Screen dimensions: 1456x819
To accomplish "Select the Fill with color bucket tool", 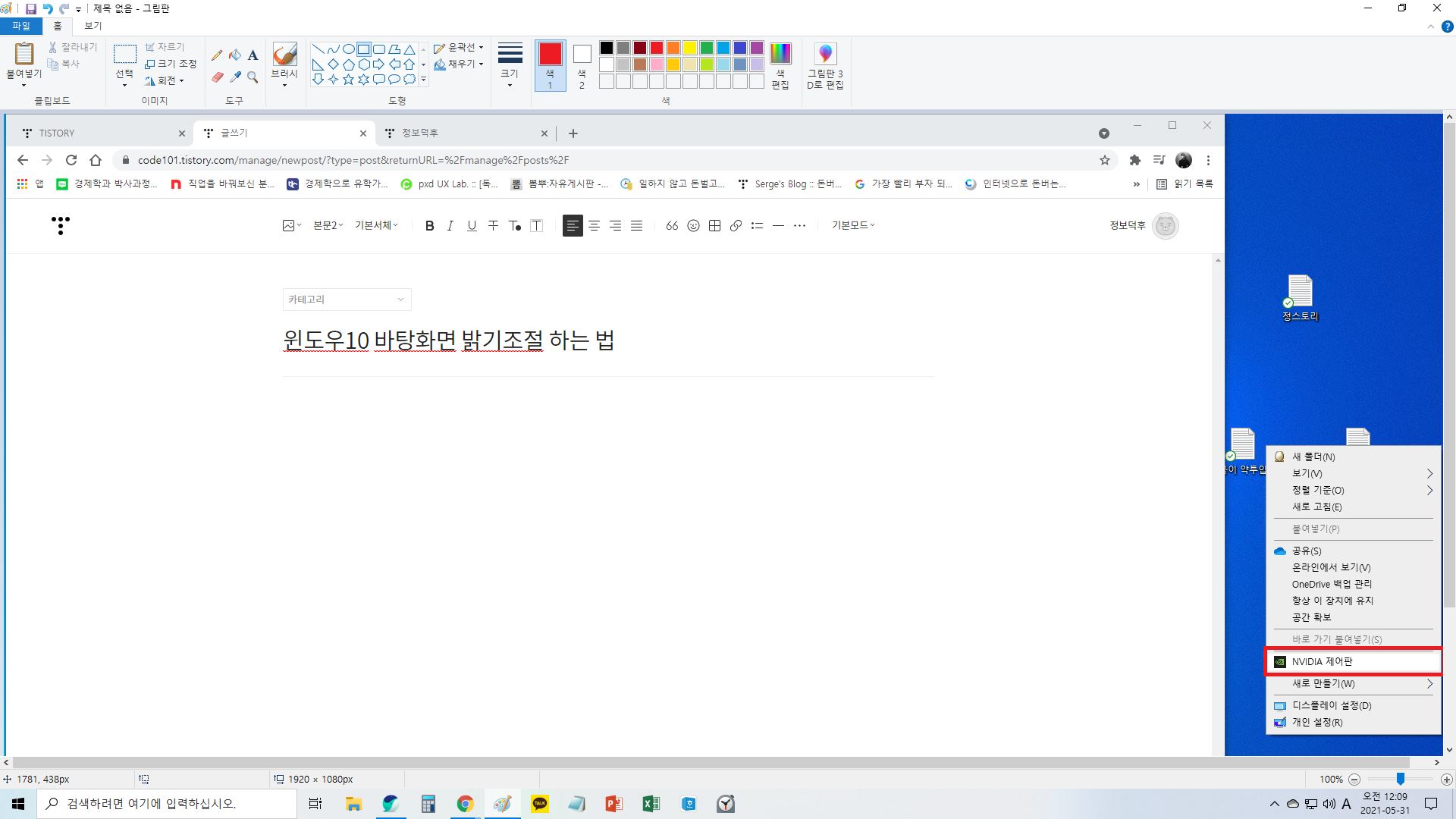I will pos(235,55).
